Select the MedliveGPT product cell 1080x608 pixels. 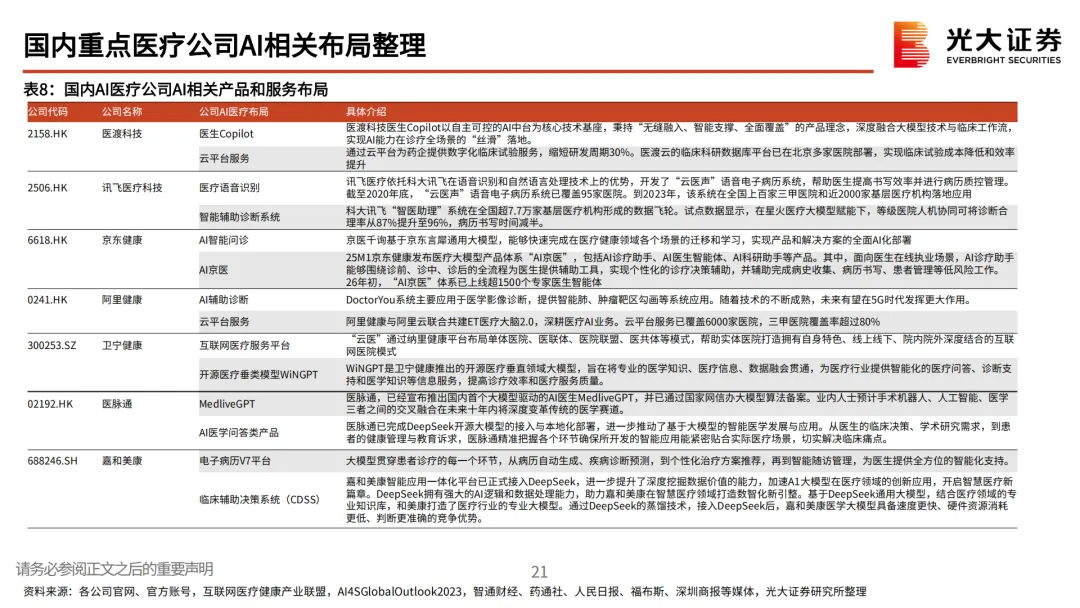(x=227, y=404)
